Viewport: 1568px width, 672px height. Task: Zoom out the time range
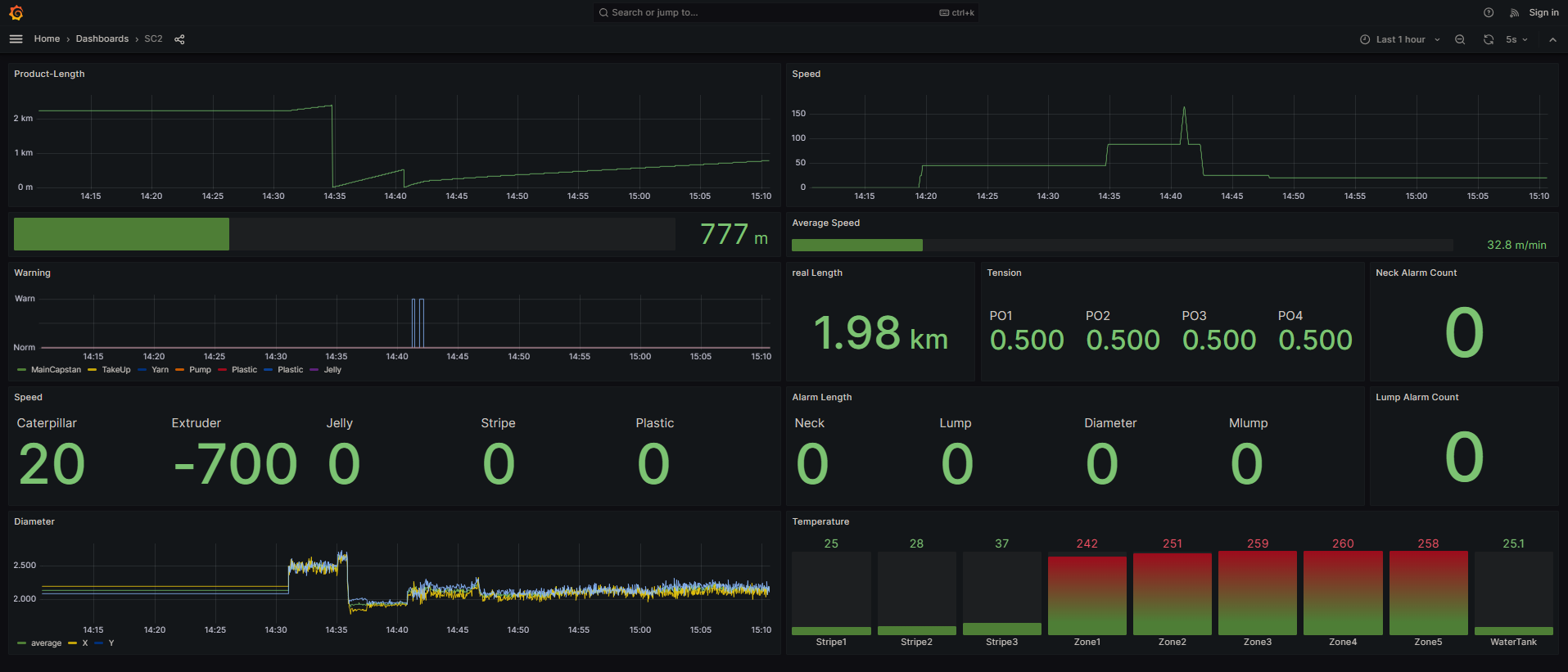coord(1460,39)
